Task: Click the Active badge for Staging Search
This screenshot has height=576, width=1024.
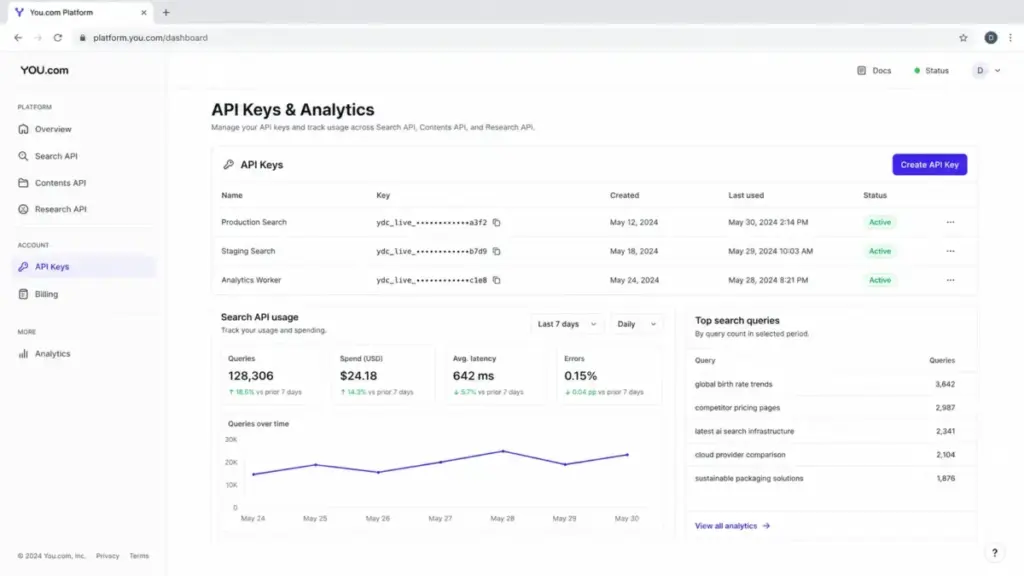Action: [880, 251]
